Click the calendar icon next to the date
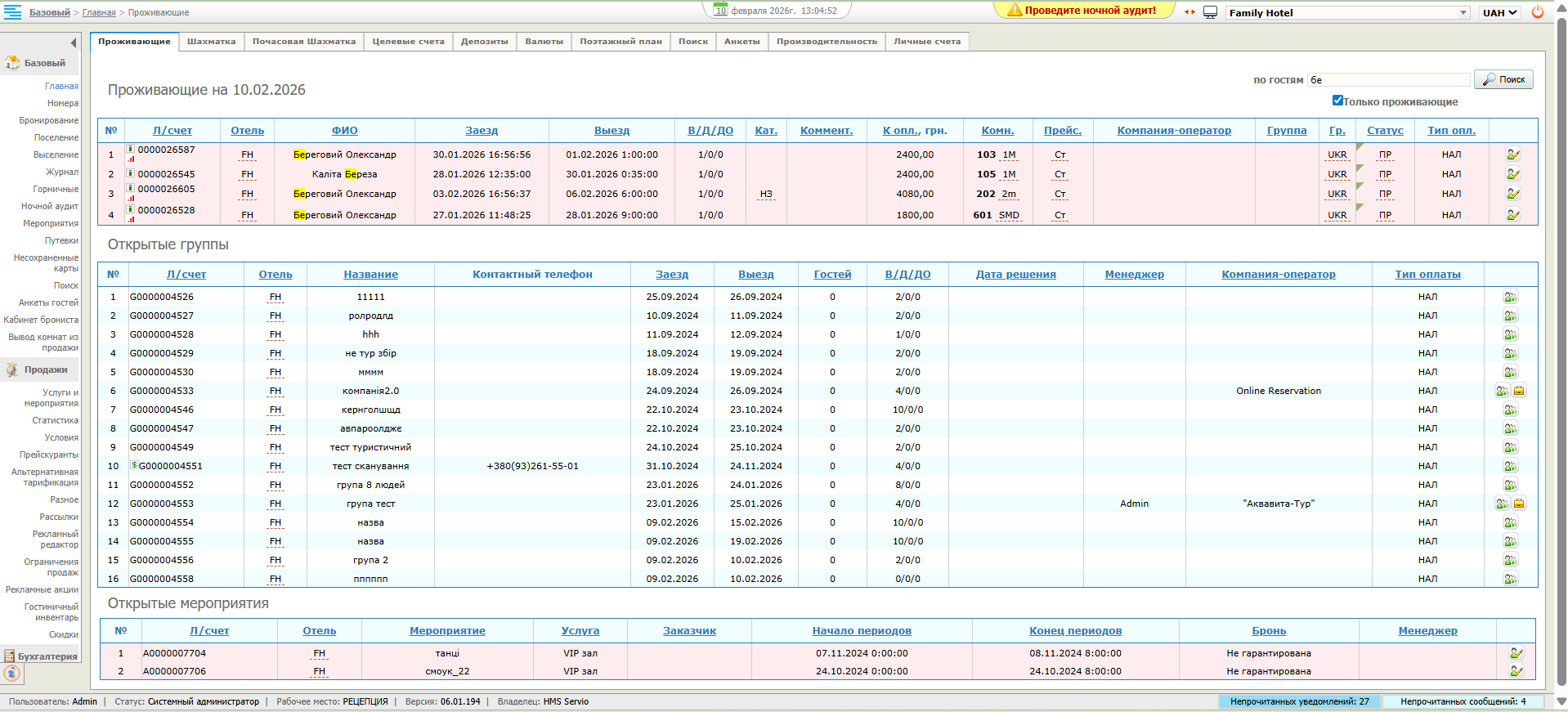 (720, 11)
